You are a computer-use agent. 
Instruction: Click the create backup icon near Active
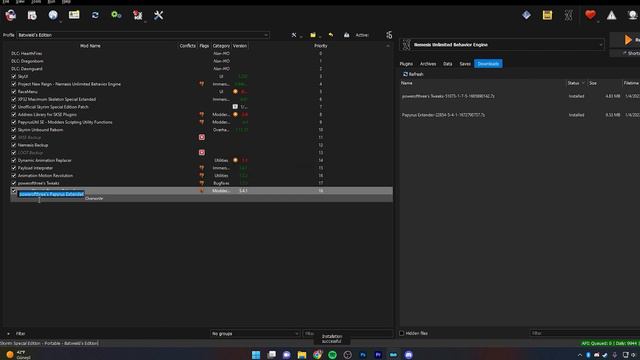coord(346,35)
